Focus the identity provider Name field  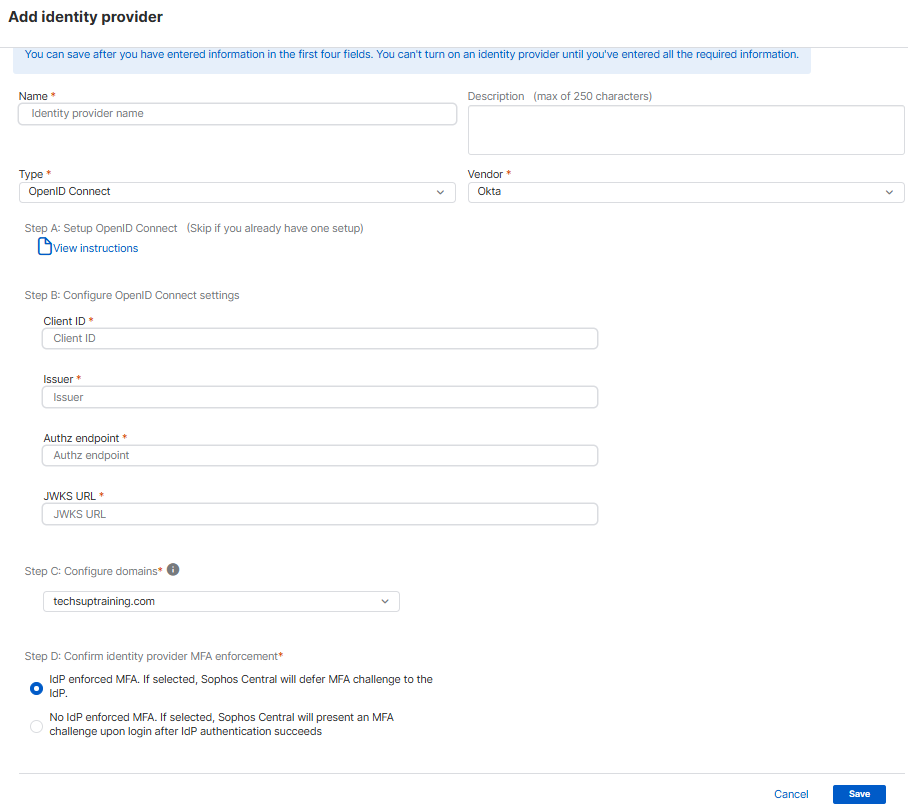[238, 114]
